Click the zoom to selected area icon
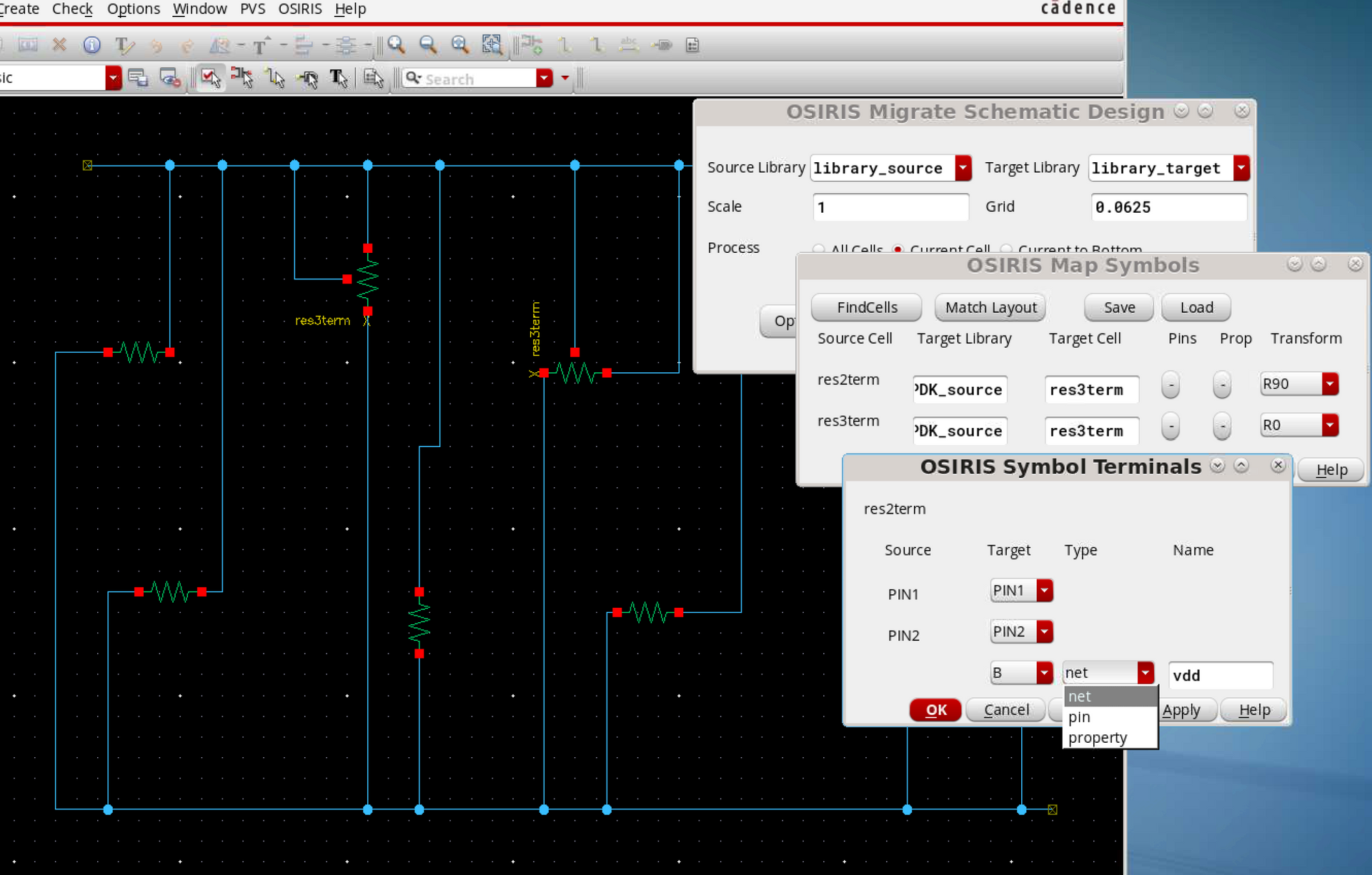 pyautogui.click(x=492, y=45)
